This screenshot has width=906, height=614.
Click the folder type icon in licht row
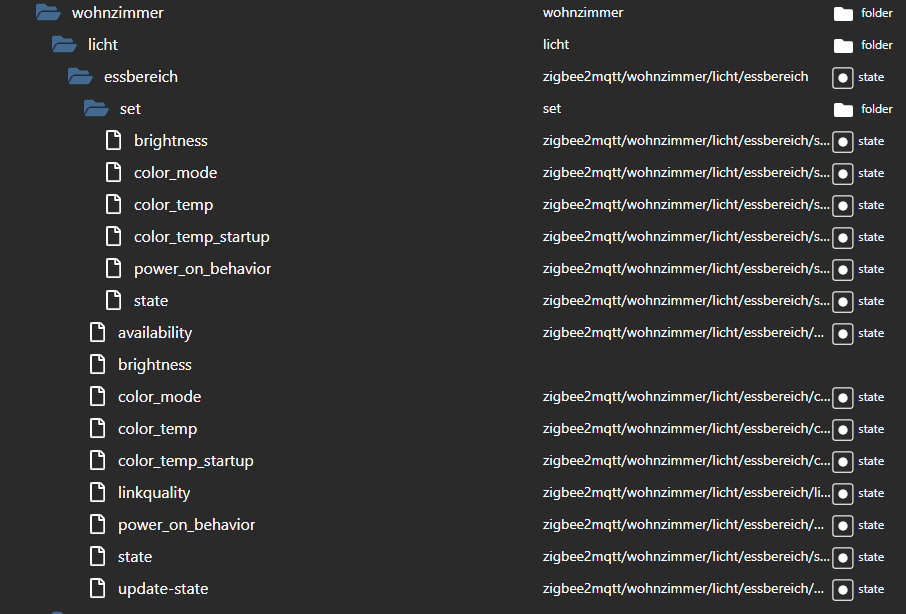pos(843,45)
